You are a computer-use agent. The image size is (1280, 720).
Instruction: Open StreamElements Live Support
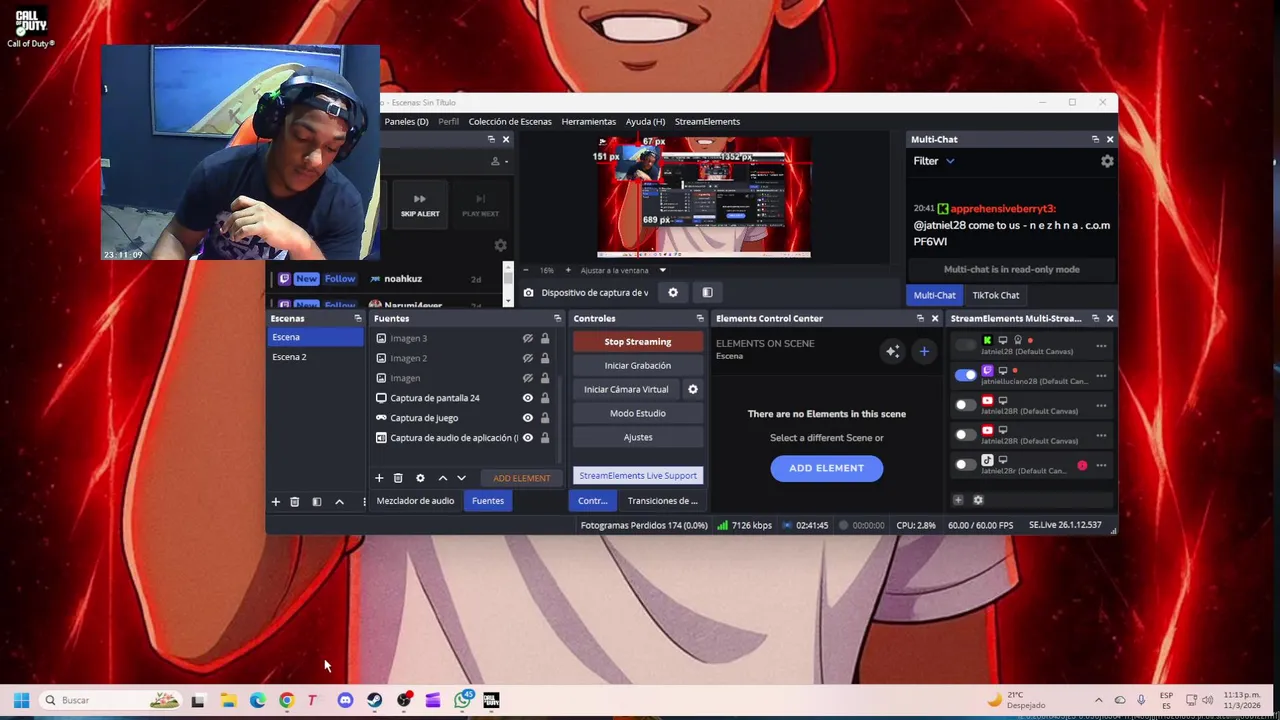click(x=638, y=476)
